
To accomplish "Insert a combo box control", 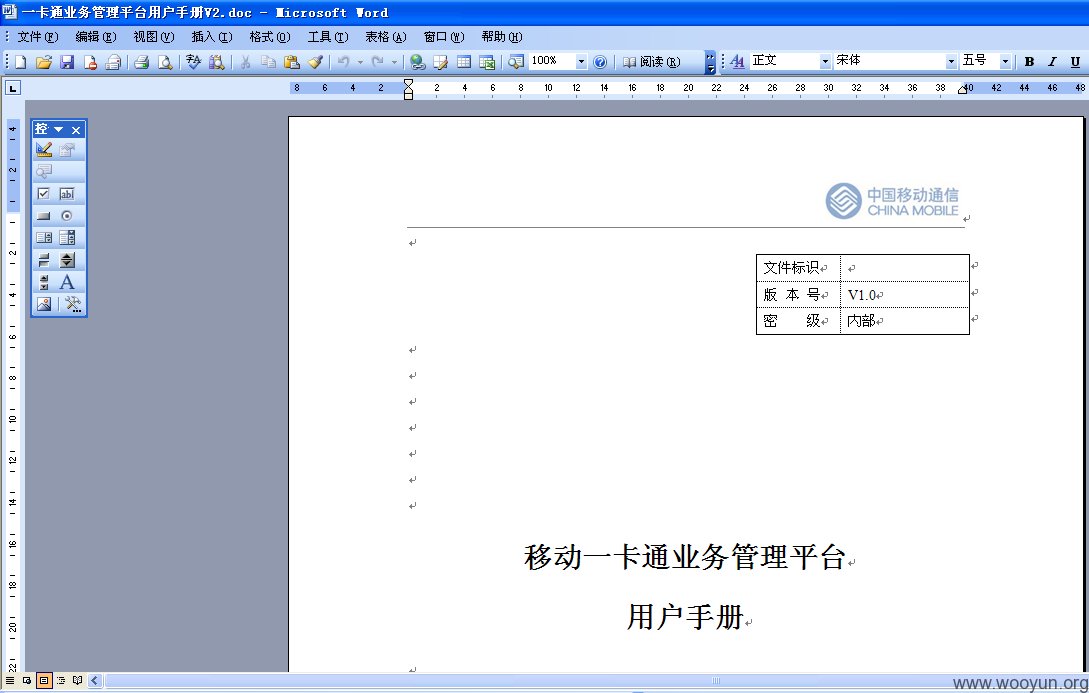I will [x=67, y=238].
